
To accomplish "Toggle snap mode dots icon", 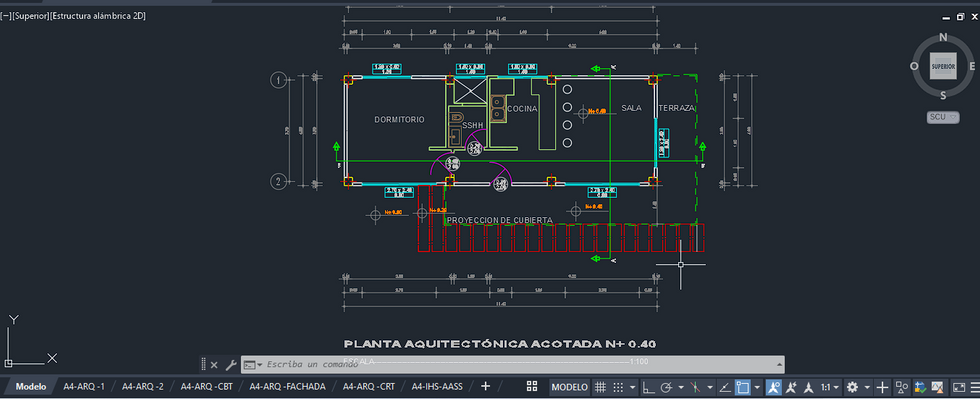I will click(618, 387).
